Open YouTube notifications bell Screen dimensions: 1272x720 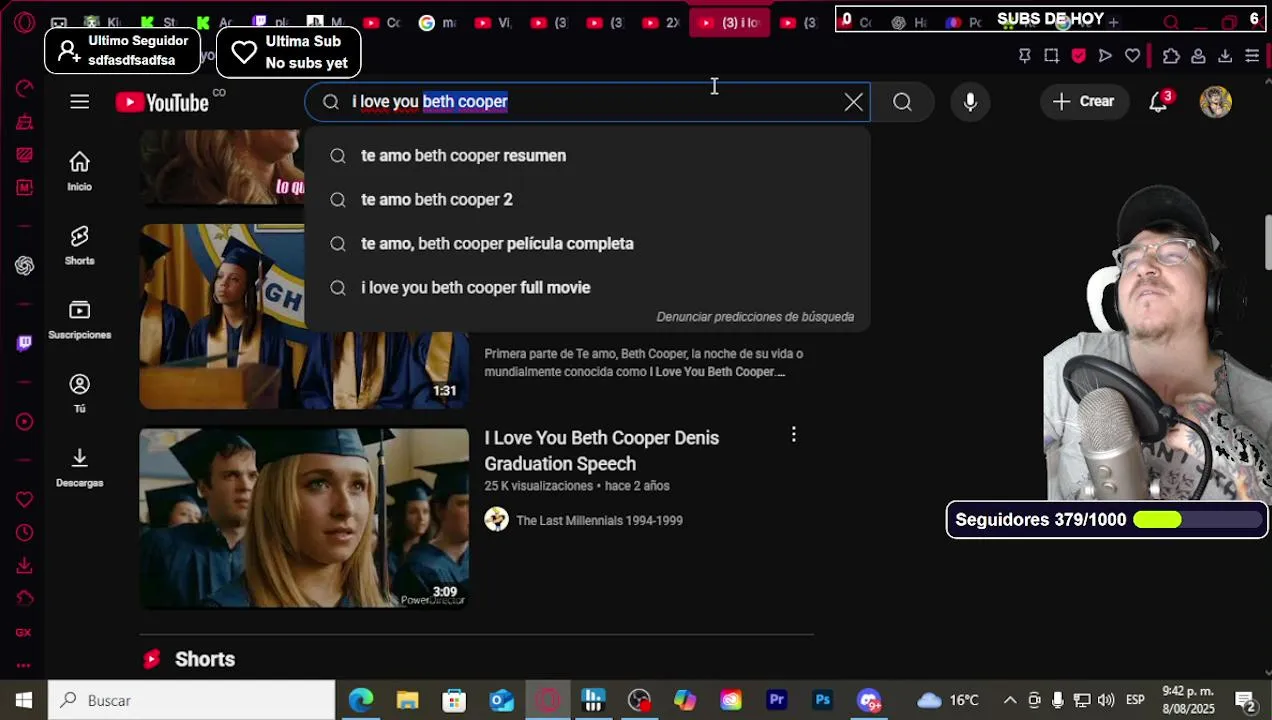click(x=1159, y=101)
